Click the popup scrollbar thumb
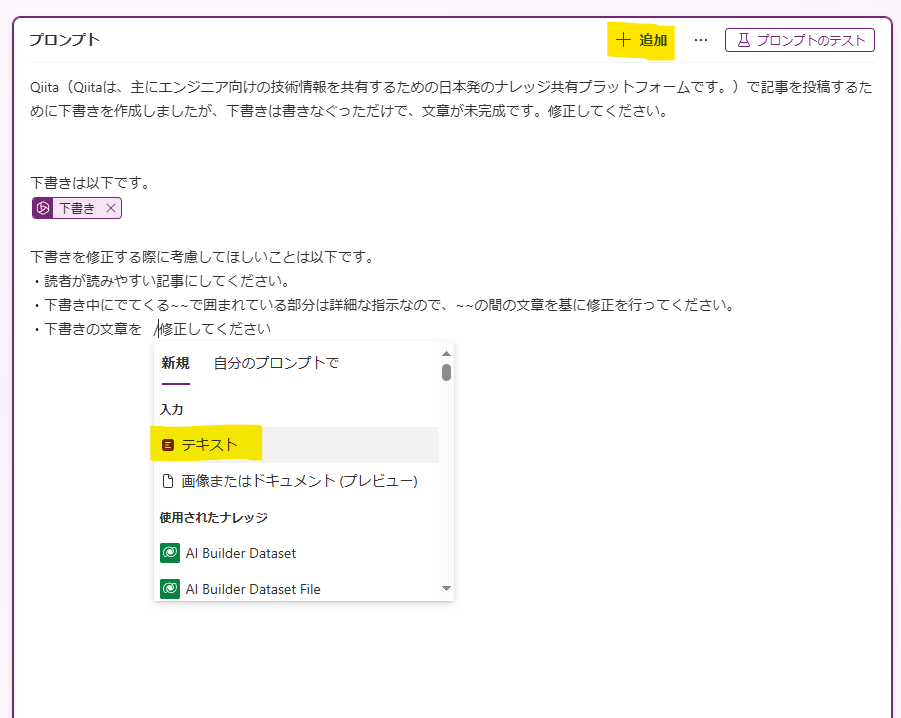 coord(446,372)
